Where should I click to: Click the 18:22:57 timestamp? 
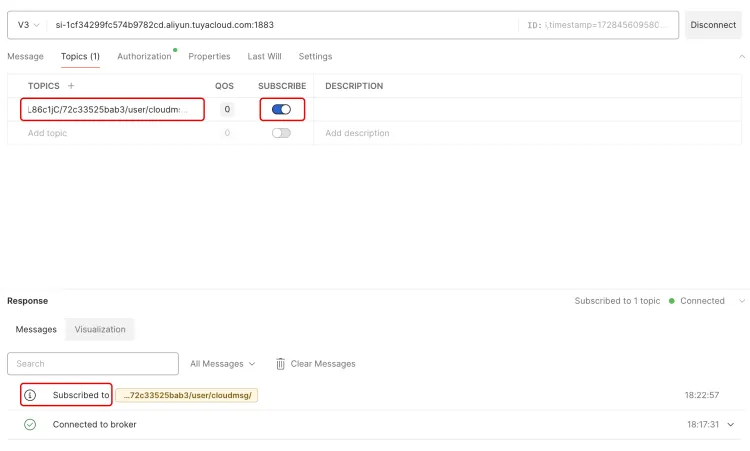pos(702,395)
